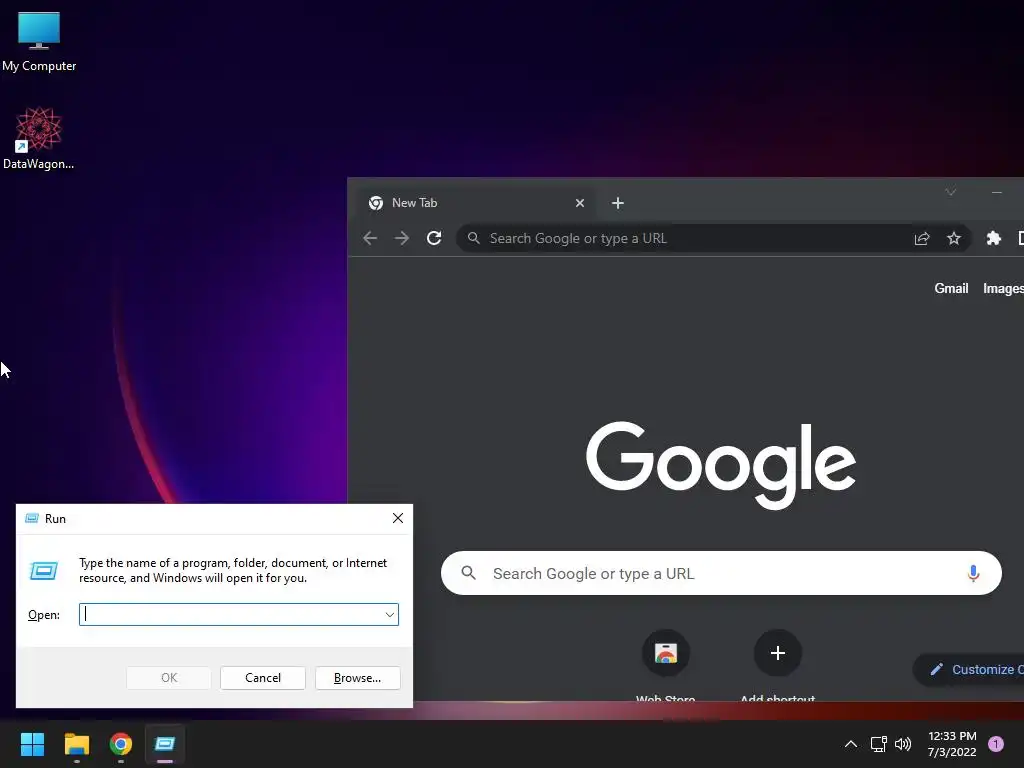Open File Explorer from taskbar
The width and height of the screenshot is (1024, 768).
(x=76, y=744)
